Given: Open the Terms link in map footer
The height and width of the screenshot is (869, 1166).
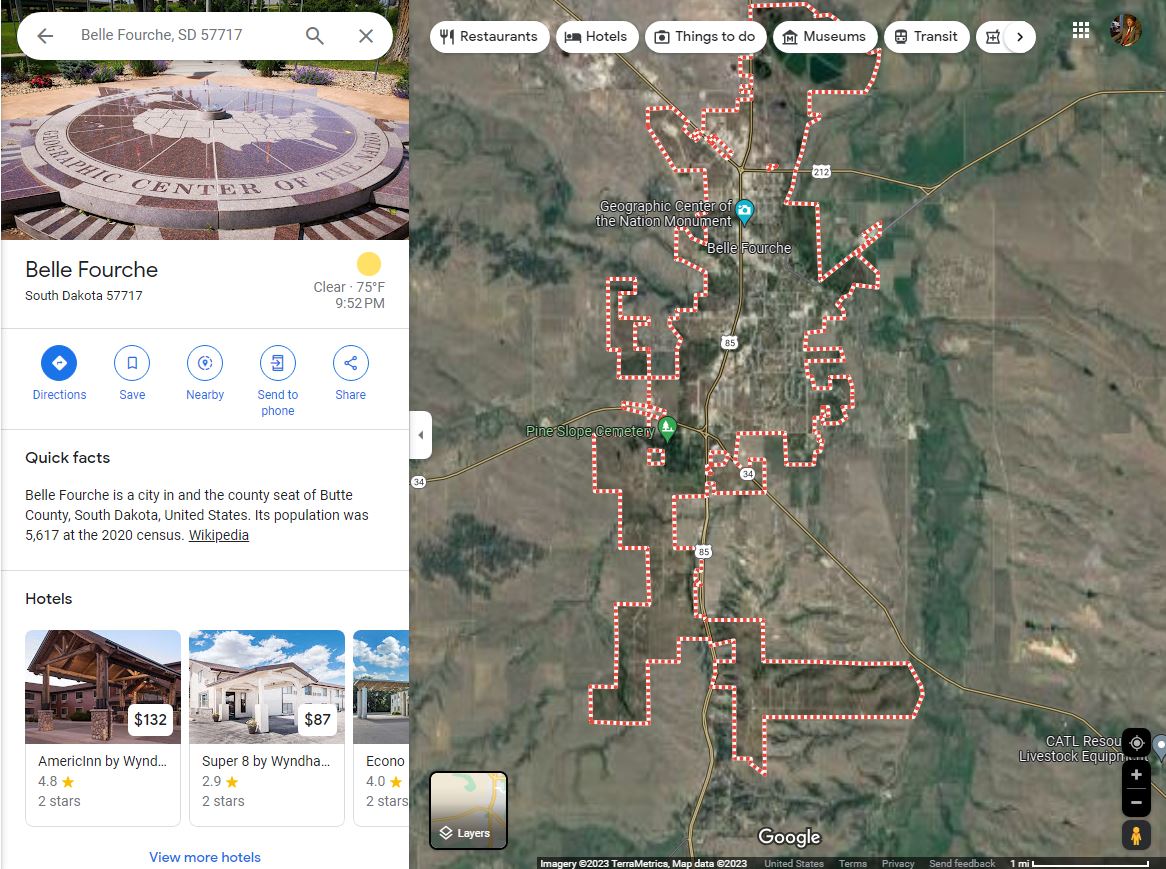Looking at the screenshot, I should (852, 863).
